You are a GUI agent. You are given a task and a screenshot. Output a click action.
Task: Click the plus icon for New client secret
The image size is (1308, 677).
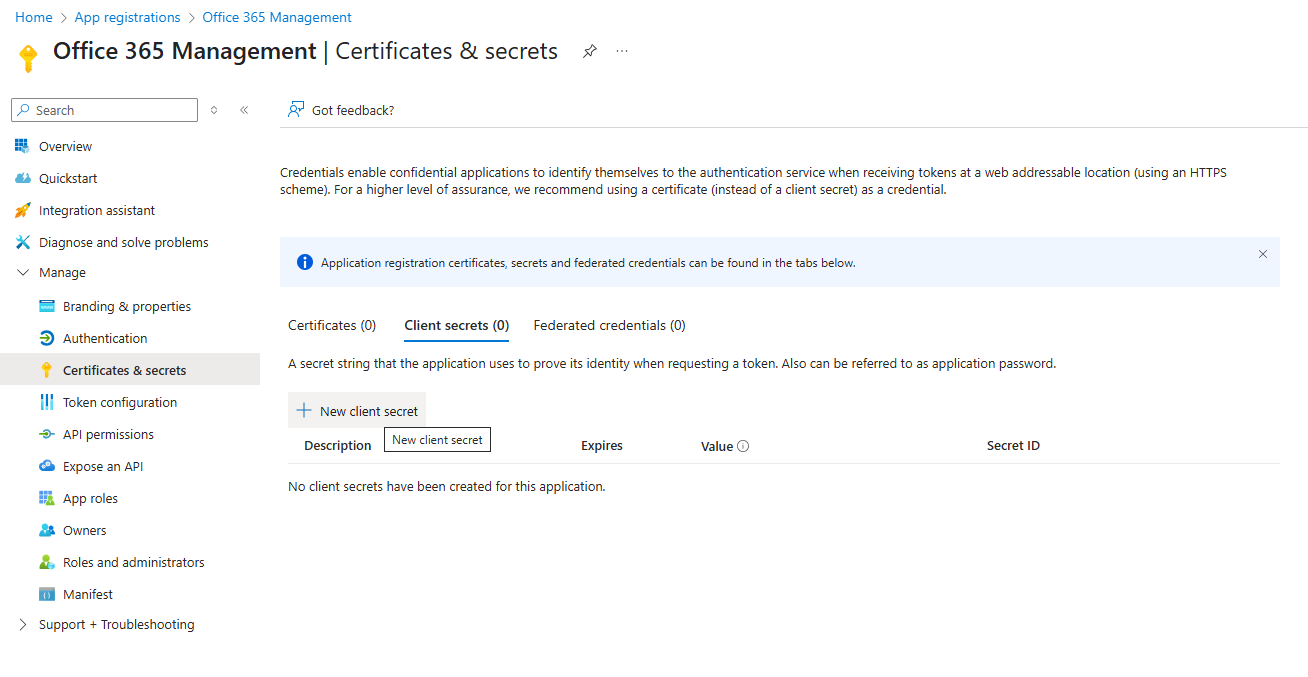(x=304, y=411)
